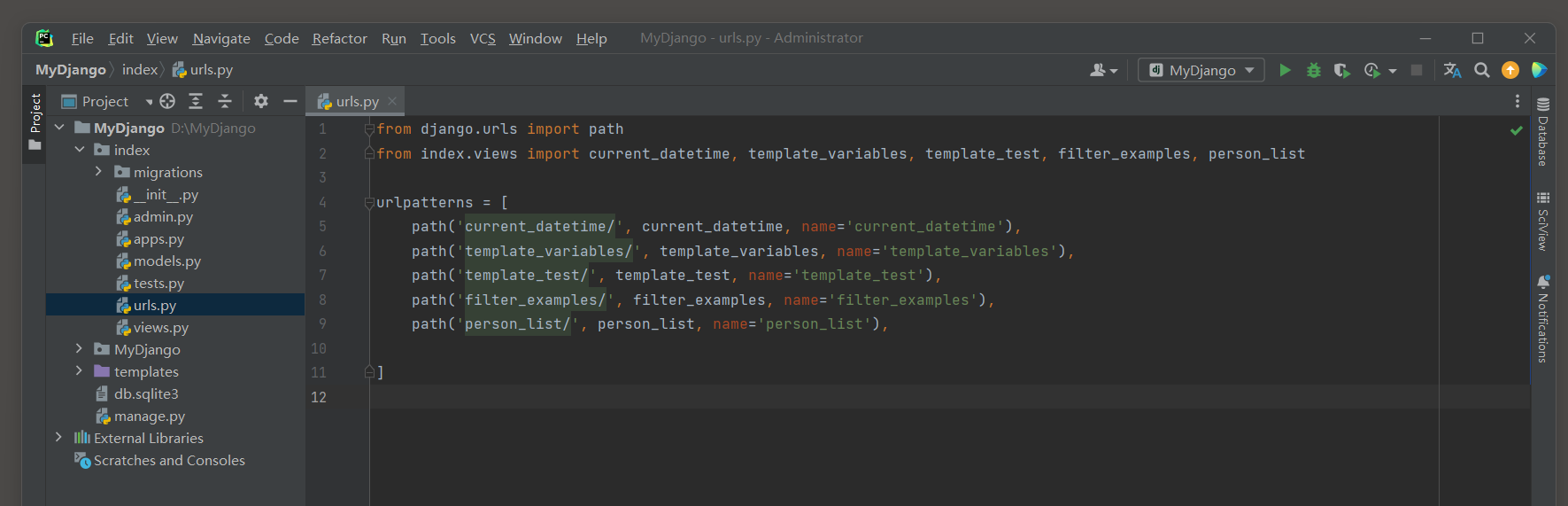Click MyDjango breadcrumb in navigation bar
The height and width of the screenshot is (506, 1568).
click(71, 69)
